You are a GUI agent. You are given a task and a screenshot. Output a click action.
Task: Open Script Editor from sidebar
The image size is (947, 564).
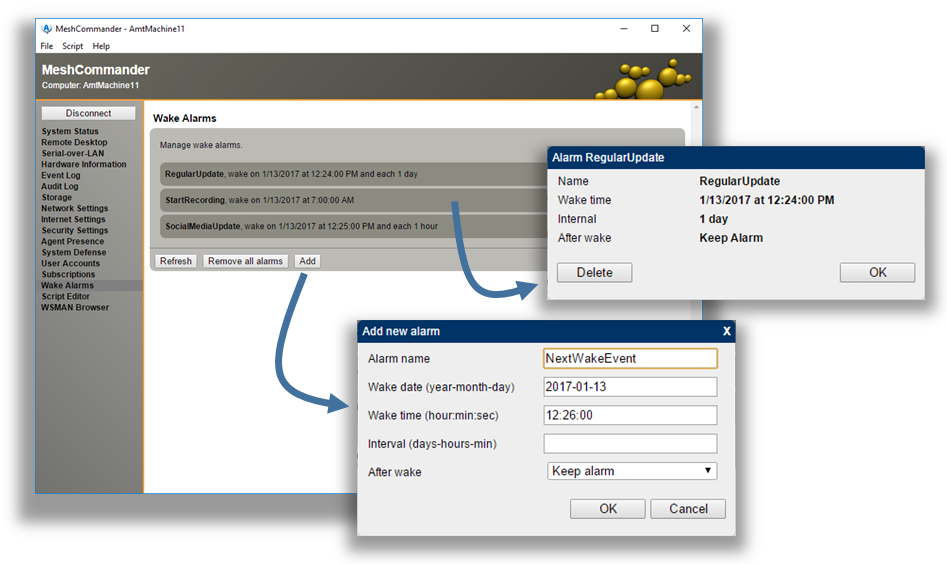65,296
